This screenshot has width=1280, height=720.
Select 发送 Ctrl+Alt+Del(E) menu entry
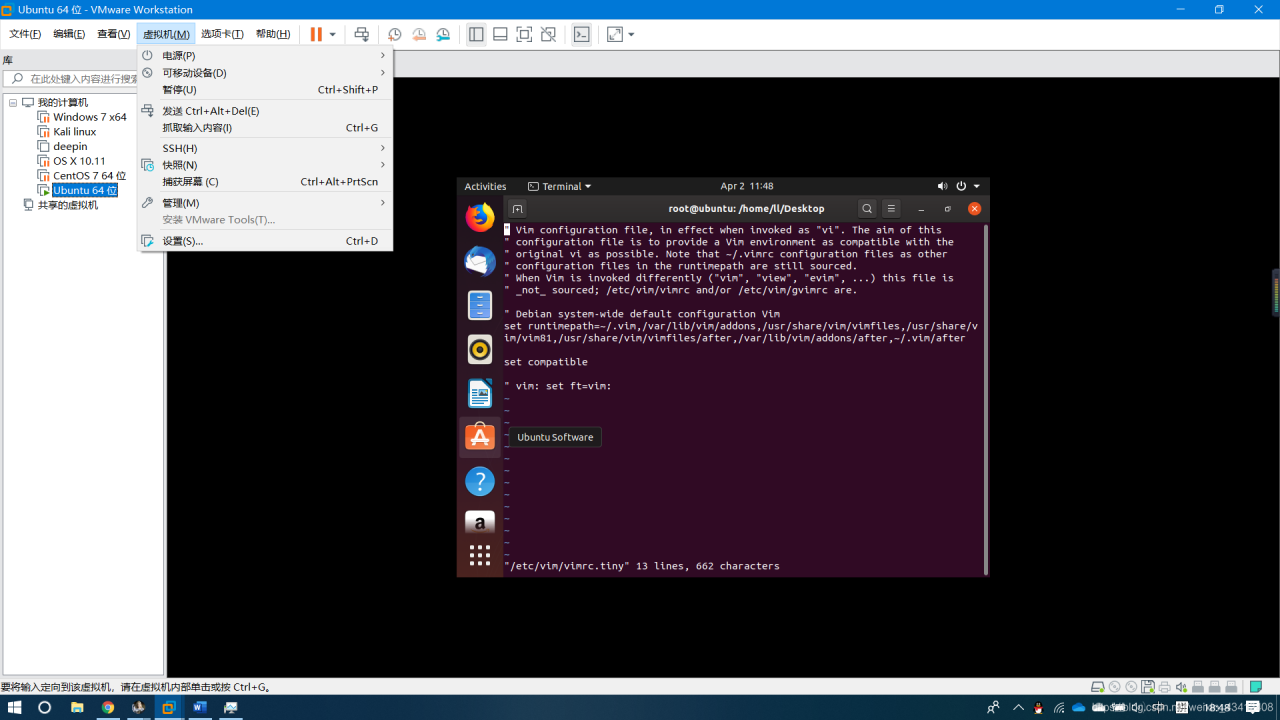[265, 111]
